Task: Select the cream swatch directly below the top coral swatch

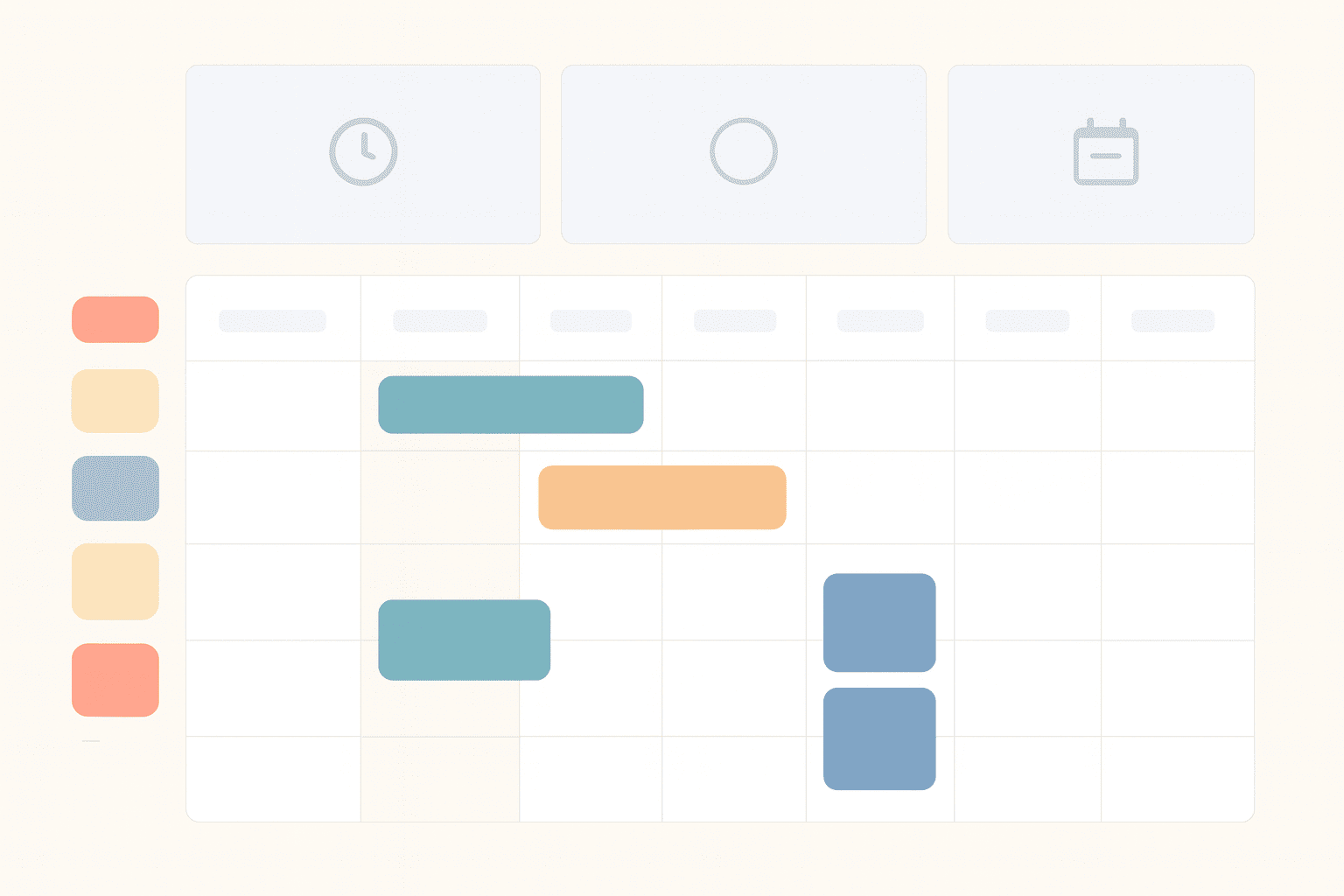Action: point(115,401)
